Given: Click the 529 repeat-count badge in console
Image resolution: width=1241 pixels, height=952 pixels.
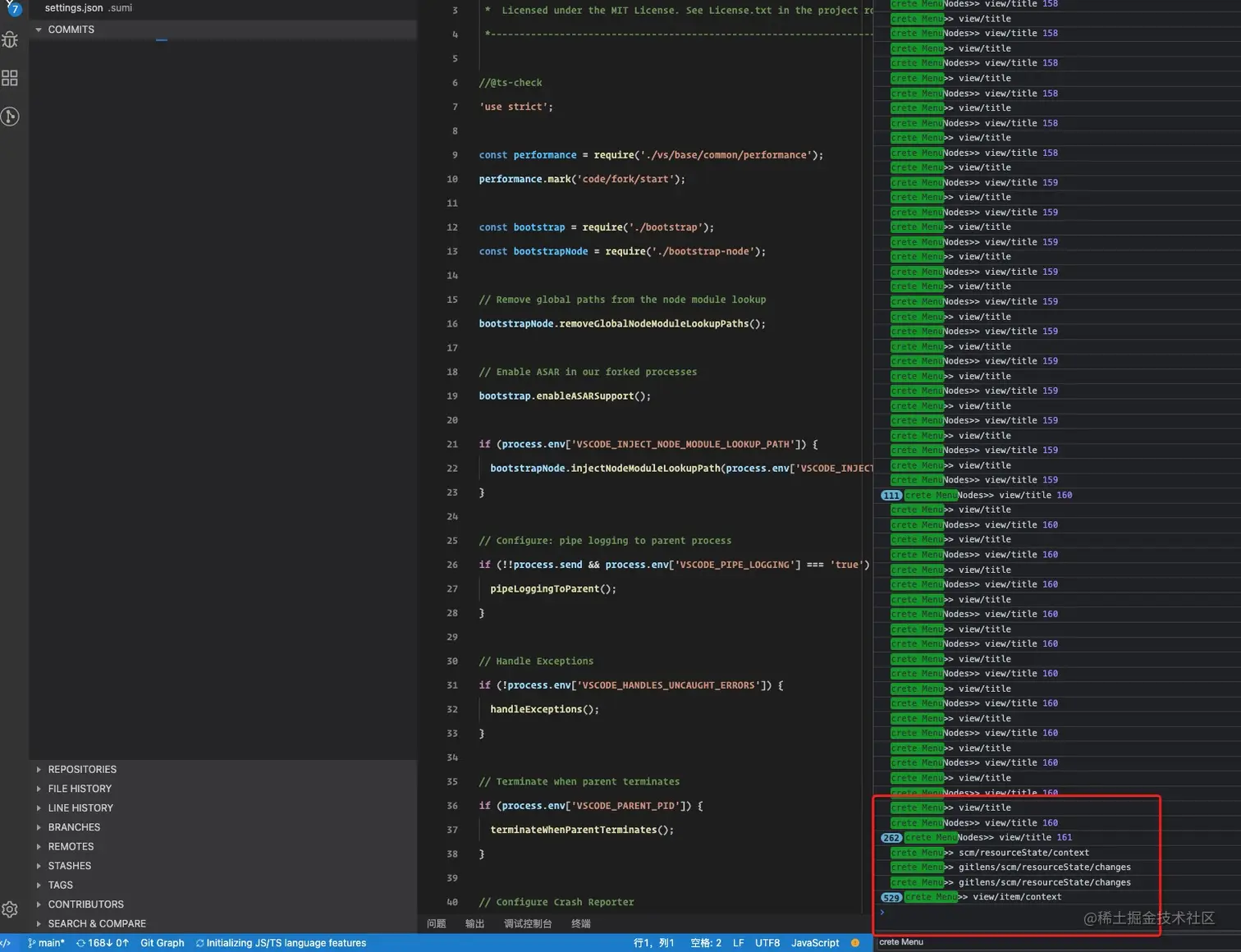Looking at the screenshot, I should pos(891,897).
